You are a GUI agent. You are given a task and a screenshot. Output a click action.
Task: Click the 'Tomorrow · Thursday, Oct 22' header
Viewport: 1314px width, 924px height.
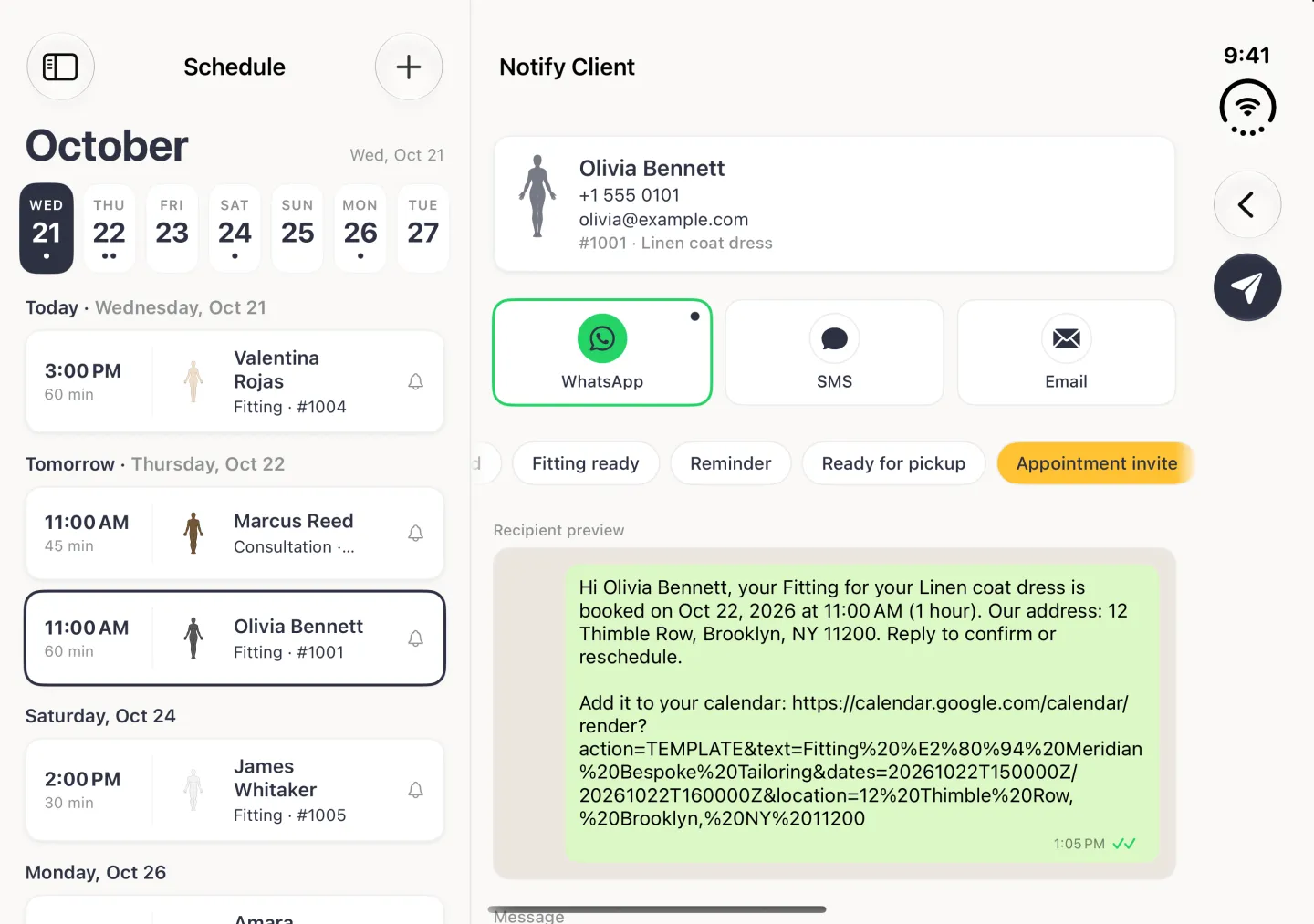(x=155, y=464)
